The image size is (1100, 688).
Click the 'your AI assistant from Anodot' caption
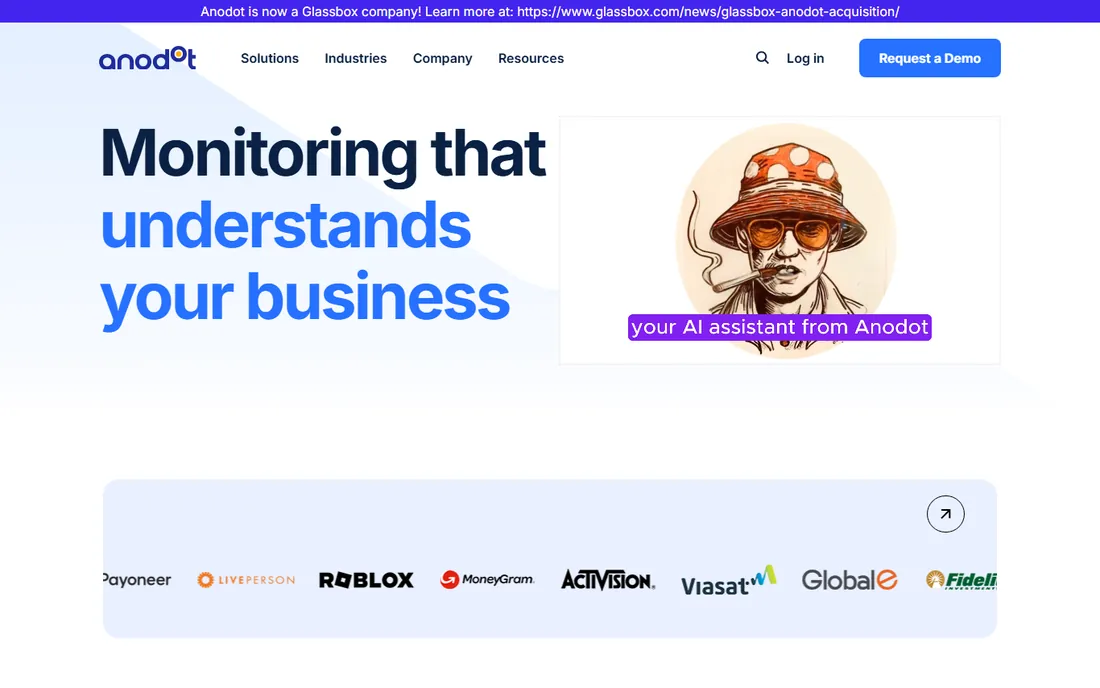point(779,328)
